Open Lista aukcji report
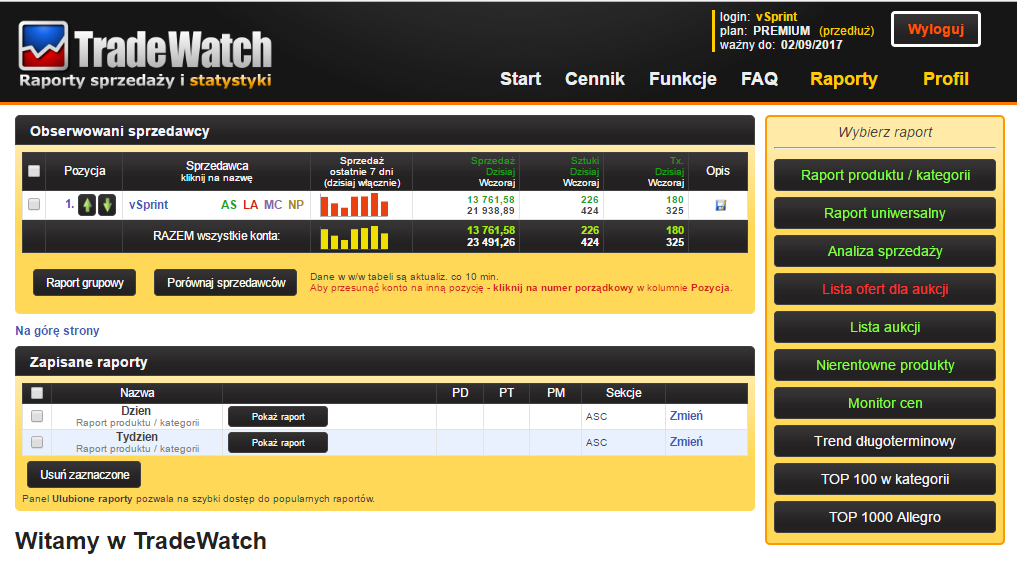Viewport: 1017px width, 562px height. tap(885, 327)
